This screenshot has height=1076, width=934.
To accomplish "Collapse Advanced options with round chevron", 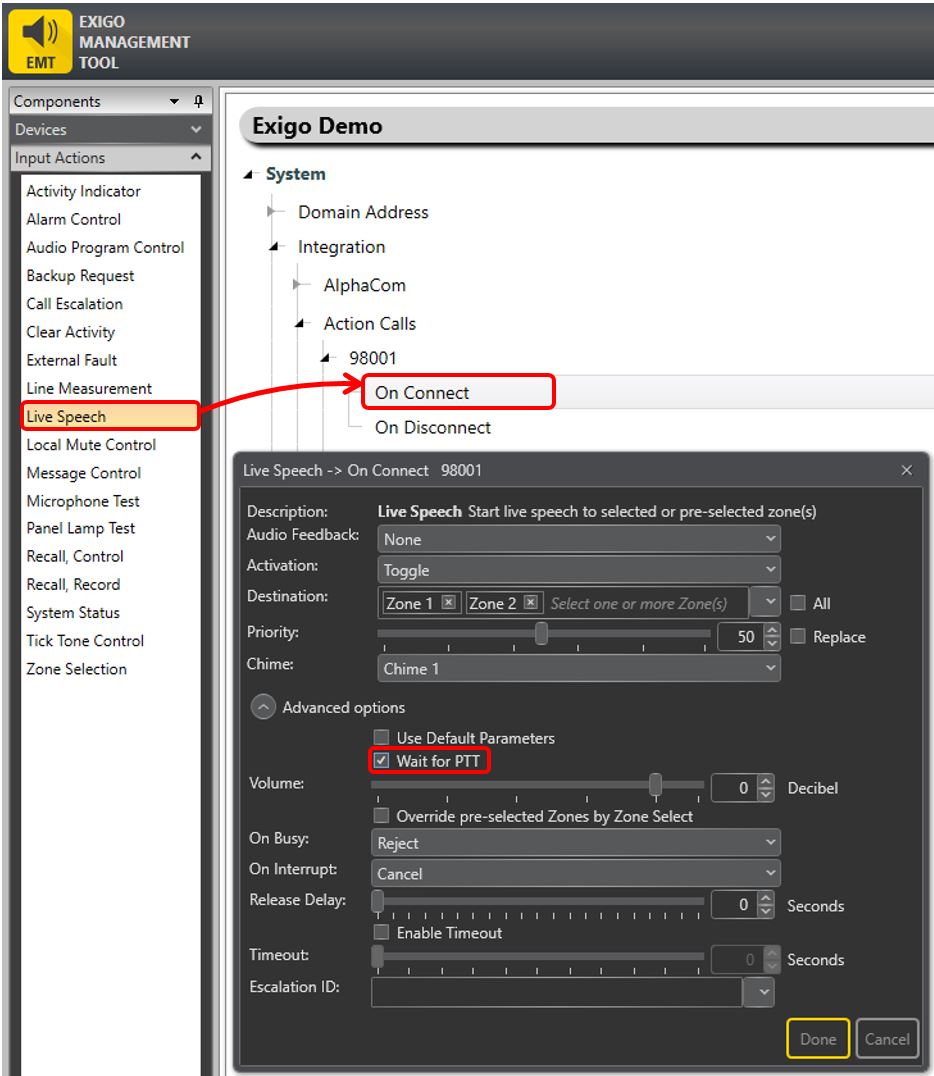I will pyautogui.click(x=264, y=707).
